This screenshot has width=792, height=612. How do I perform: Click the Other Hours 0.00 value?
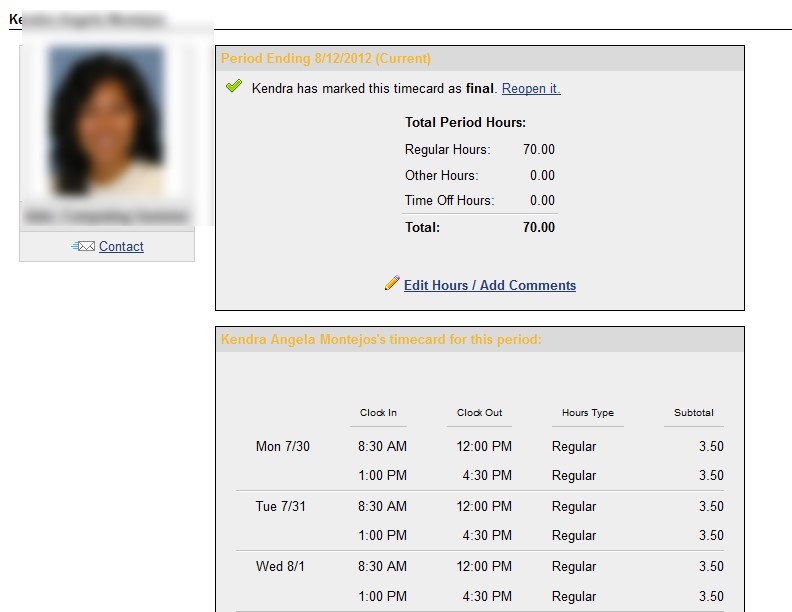542,175
